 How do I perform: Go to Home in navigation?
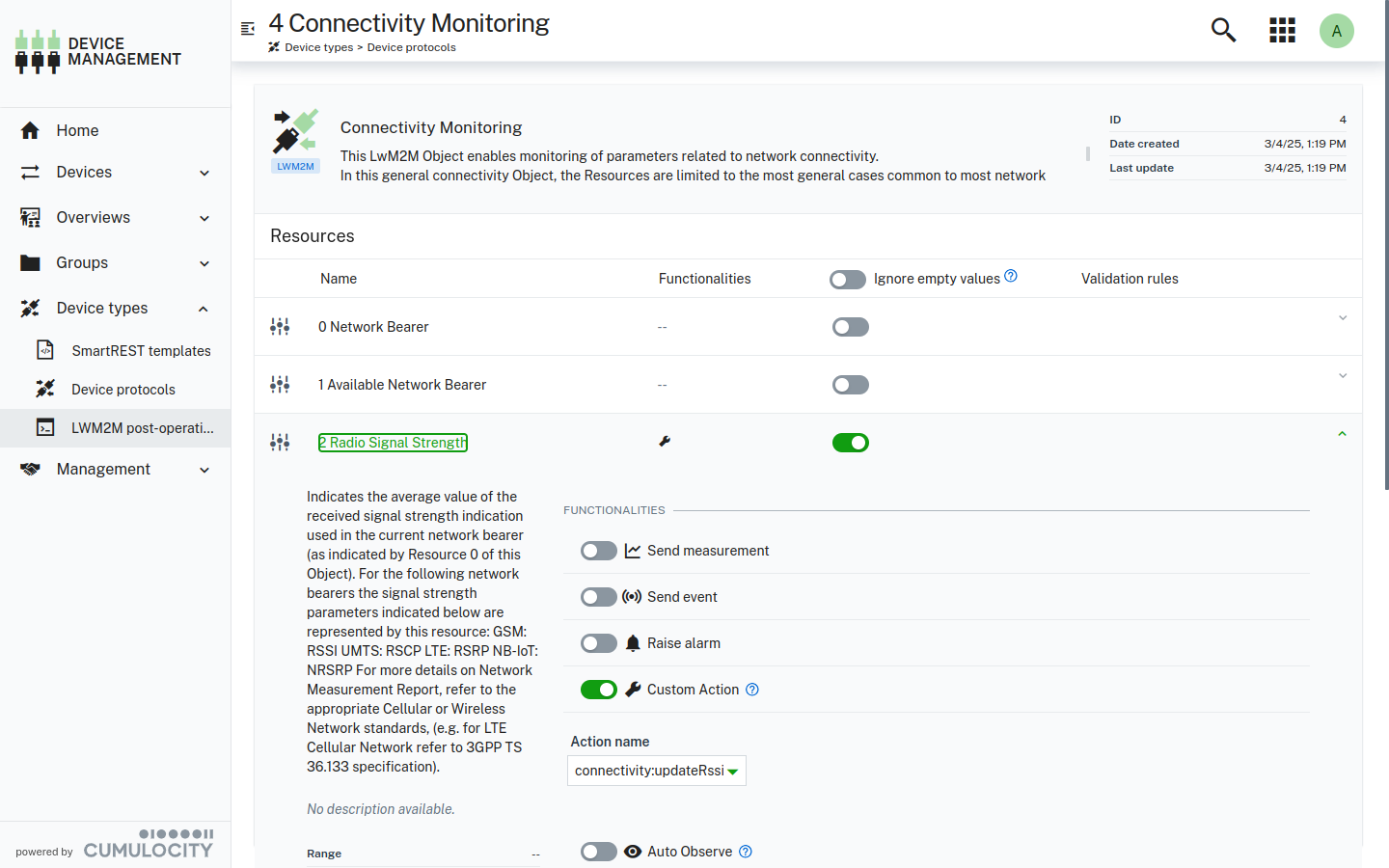(77, 130)
